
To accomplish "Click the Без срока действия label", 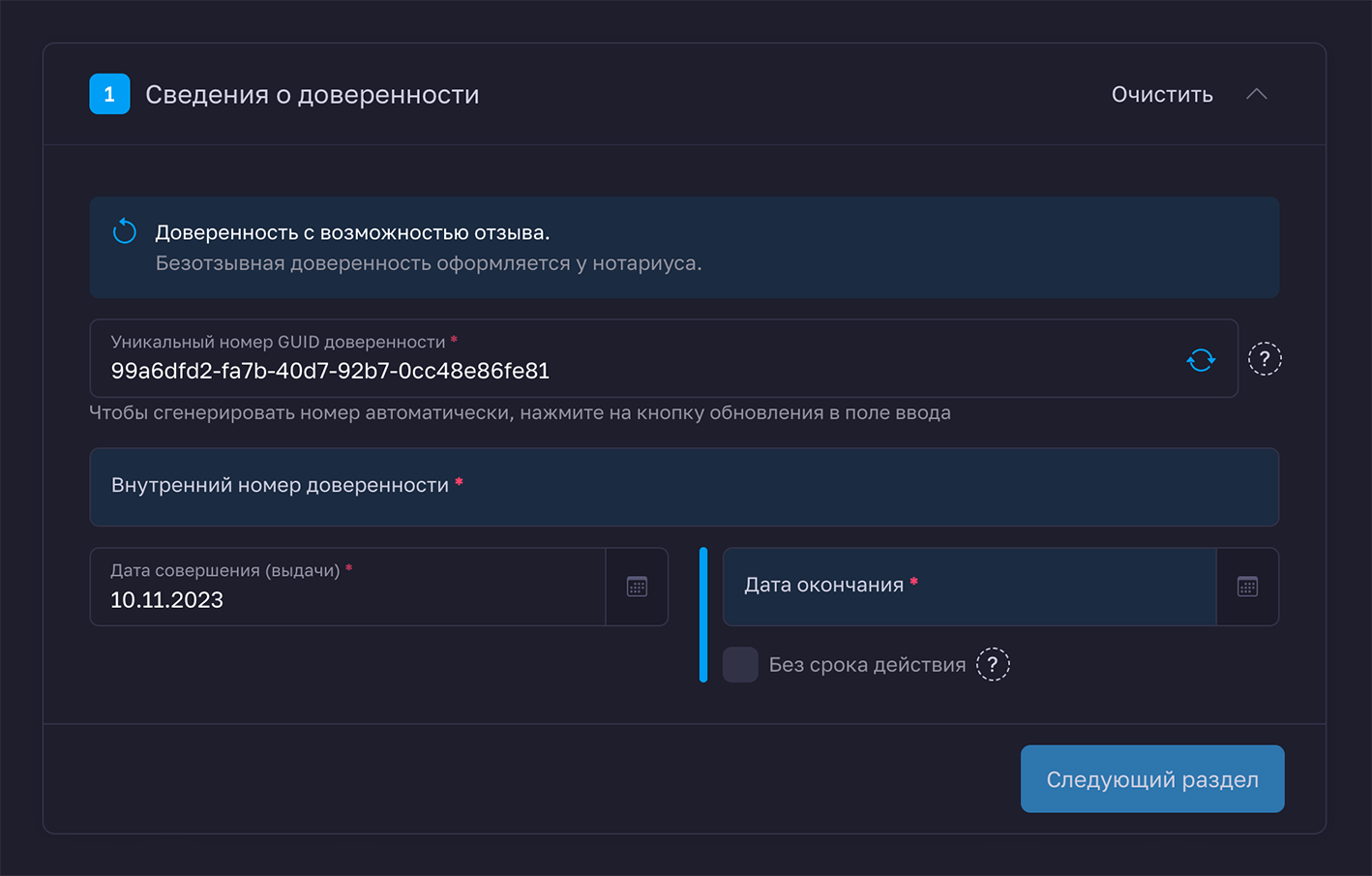I will [867, 665].
